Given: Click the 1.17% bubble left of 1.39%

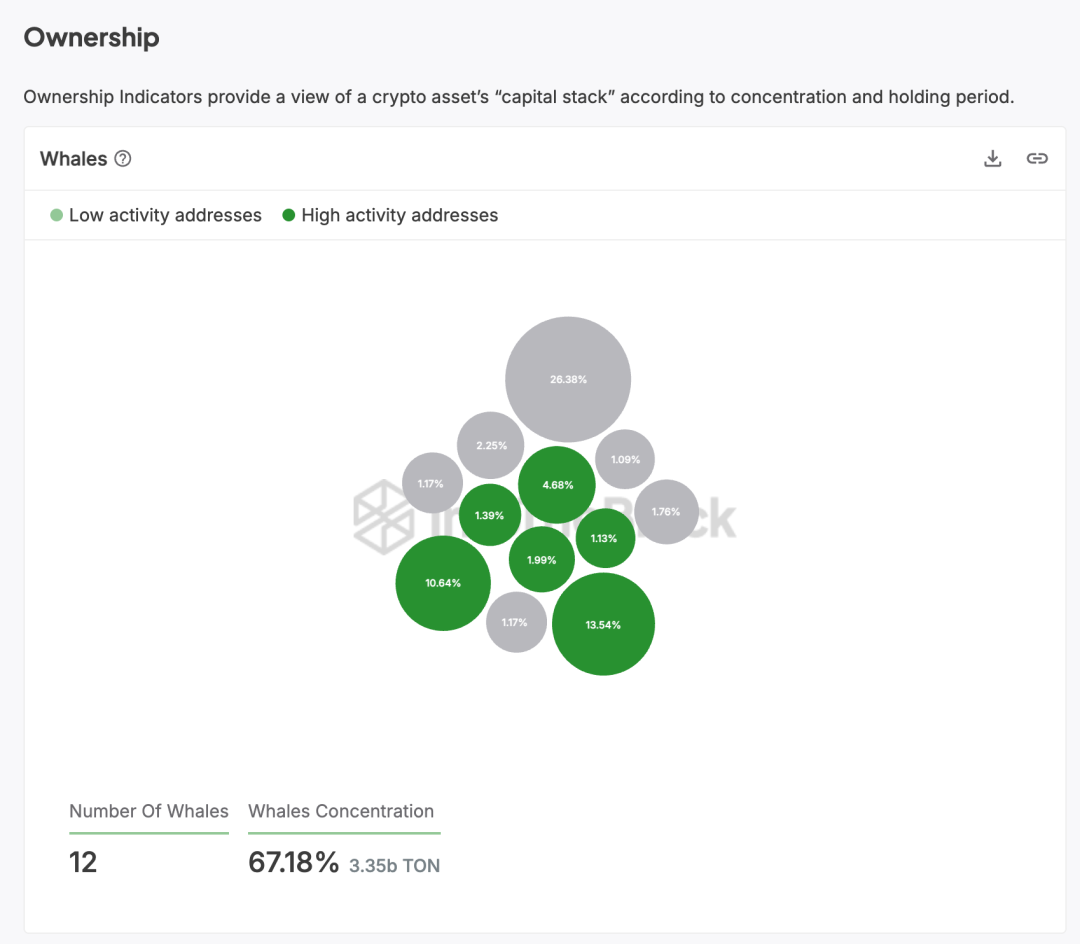Looking at the screenshot, I should tap(431, 483).
